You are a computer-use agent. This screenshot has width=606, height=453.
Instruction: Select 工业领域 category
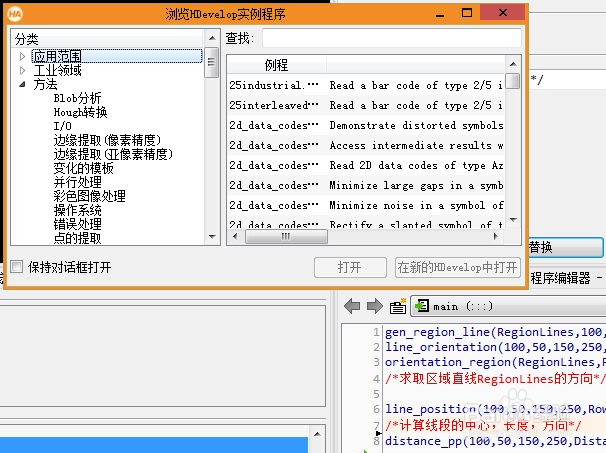(x=58, y=70)
